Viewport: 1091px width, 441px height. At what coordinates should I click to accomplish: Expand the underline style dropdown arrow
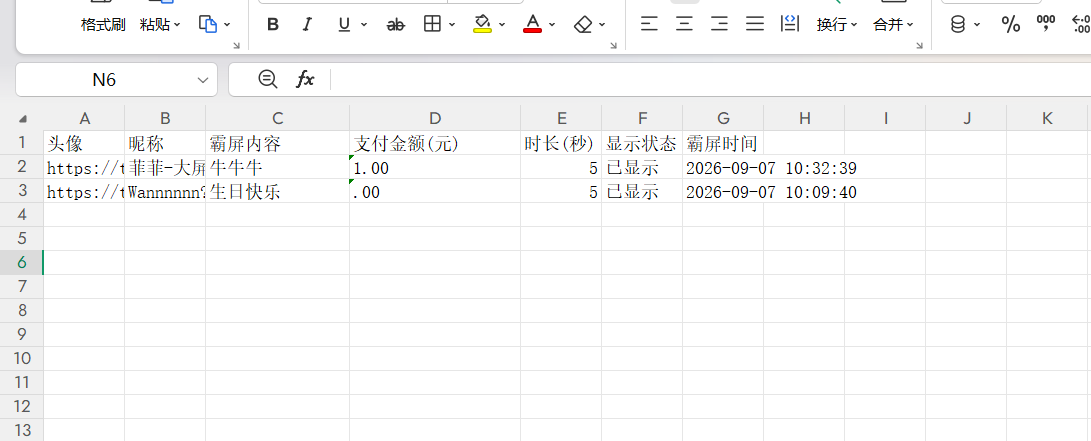coord(363,25)
